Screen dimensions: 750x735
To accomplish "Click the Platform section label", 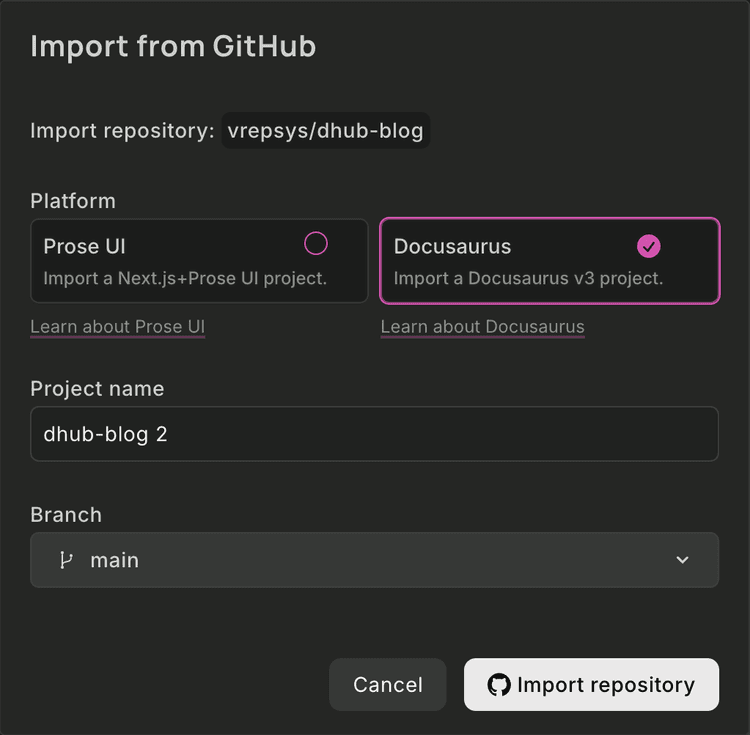I will coord(73,201).
